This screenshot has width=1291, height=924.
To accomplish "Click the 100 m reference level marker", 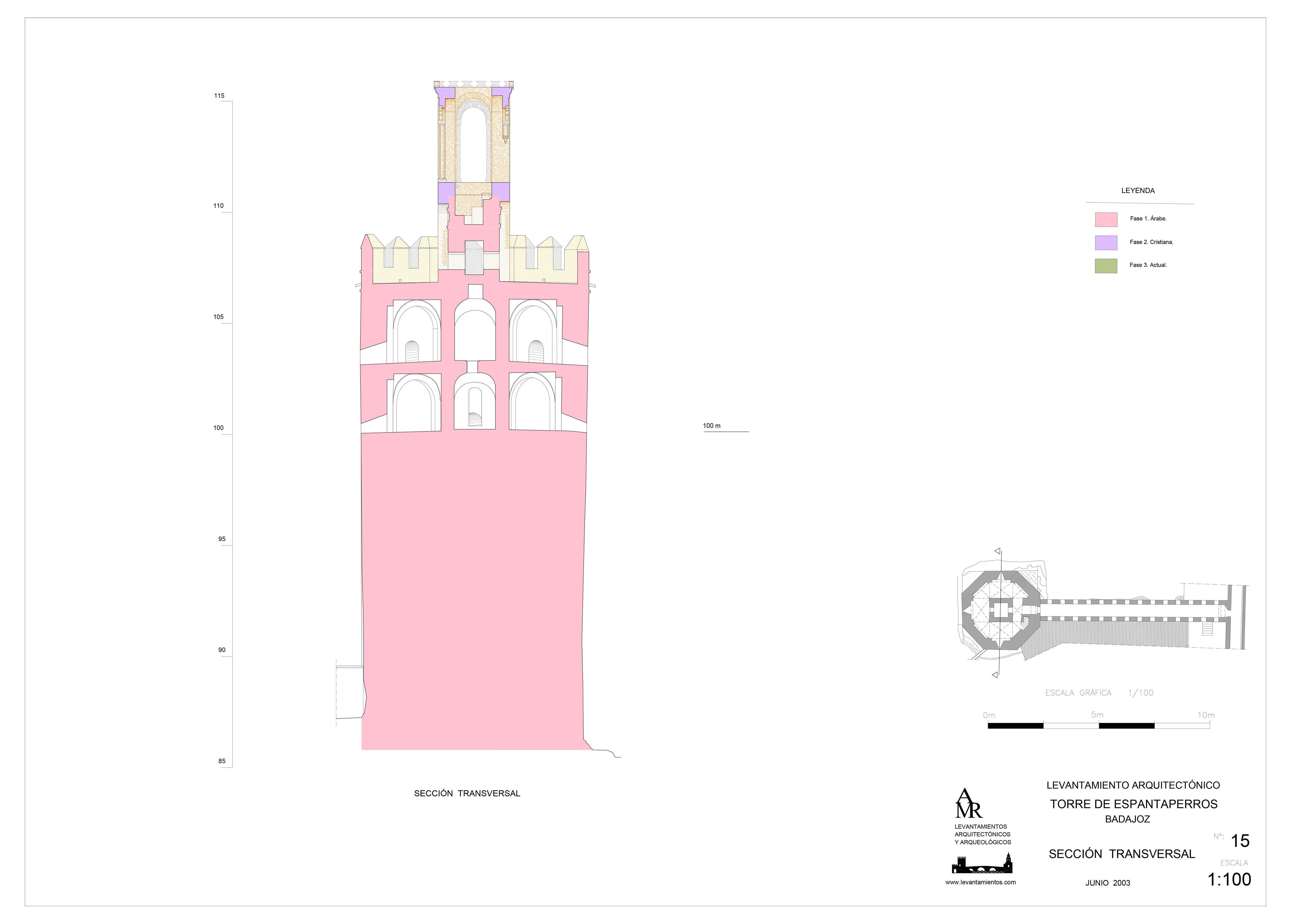I will 712,426.
